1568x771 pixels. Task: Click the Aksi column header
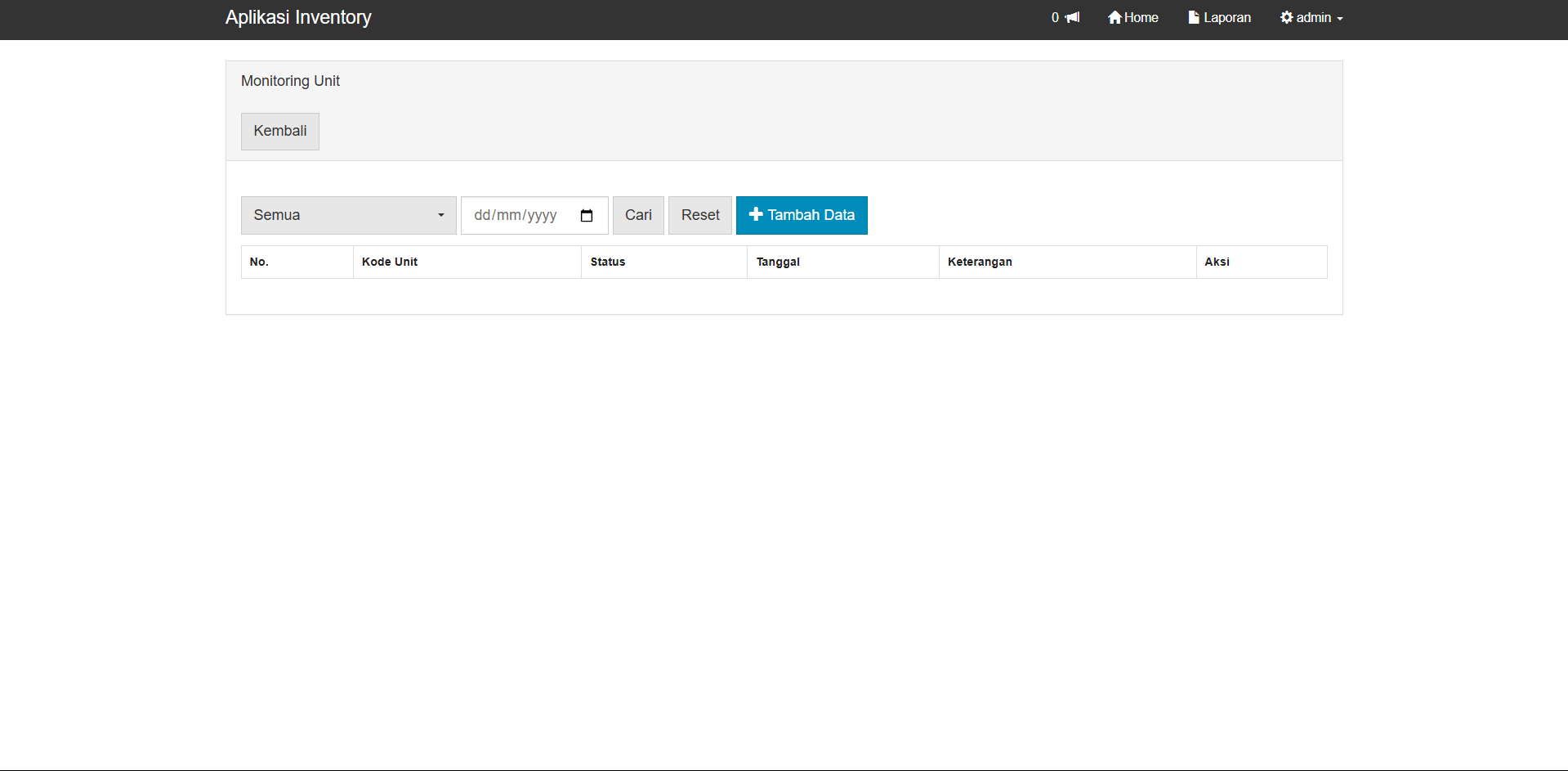click(x=1217, y=262)
